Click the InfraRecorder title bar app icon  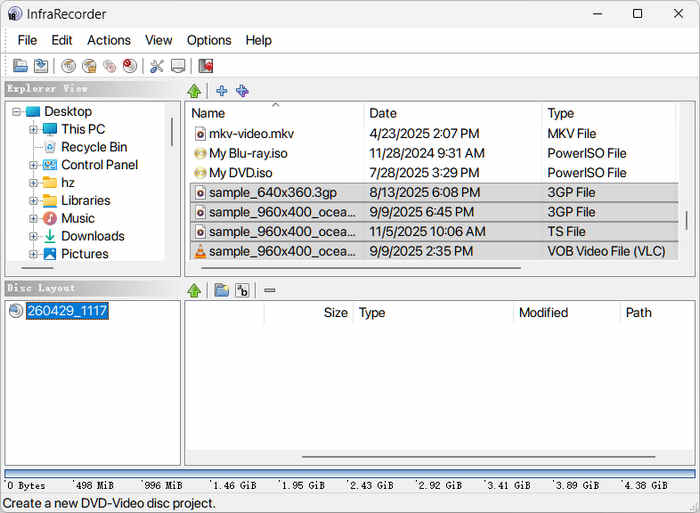tap(14, 14)
